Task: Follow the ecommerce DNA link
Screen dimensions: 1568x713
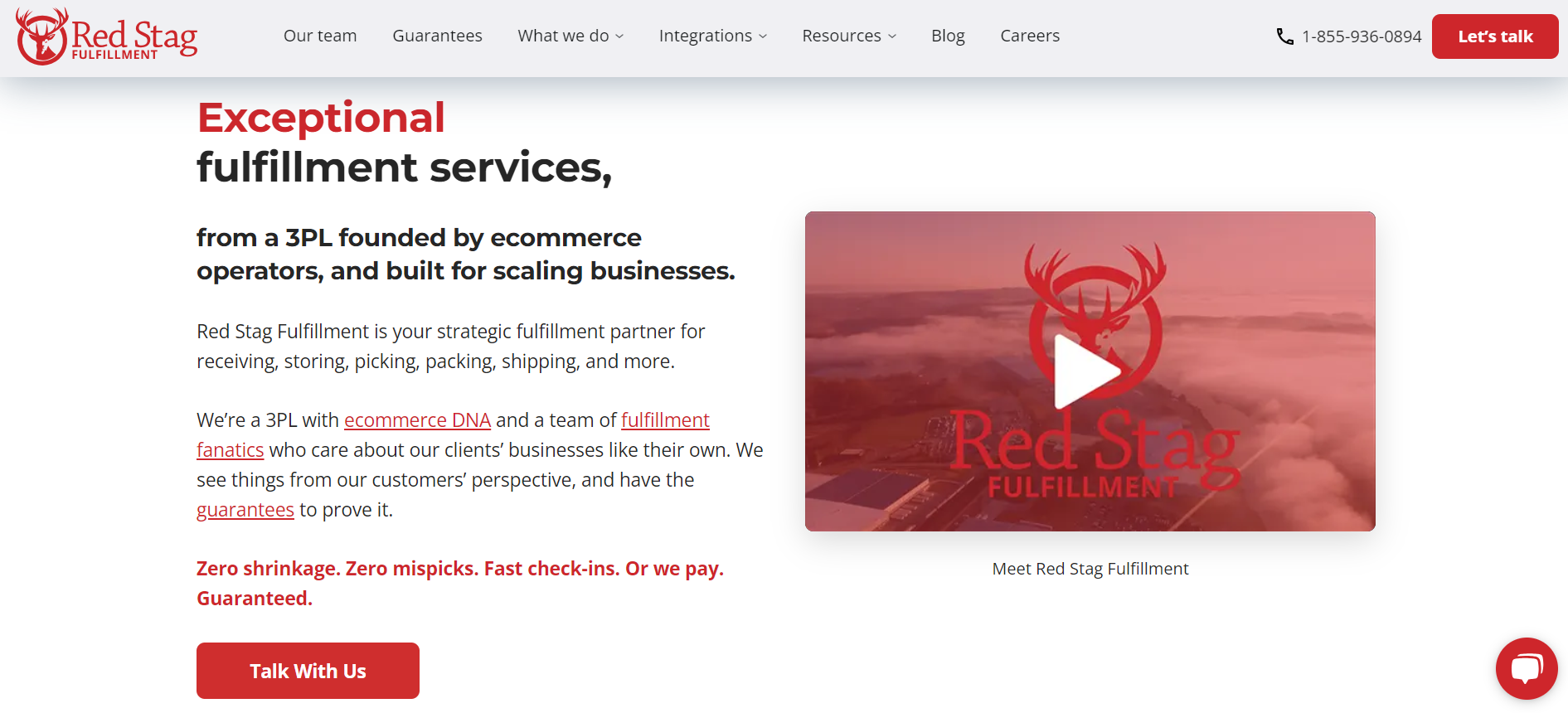Action: [417, 420]
